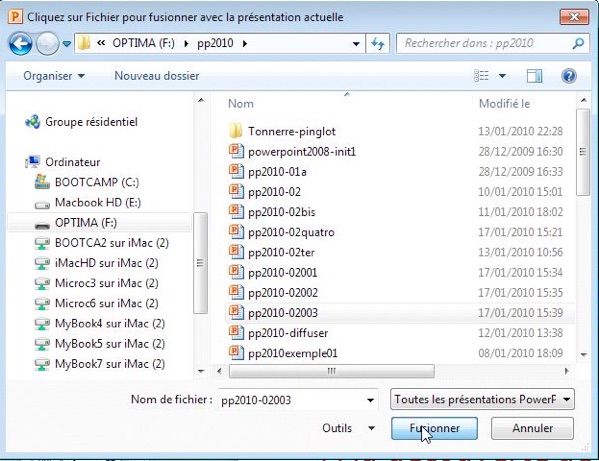Select BOOTCA2 sur iMac (2) network drive

pyautogui.click(x=112, y=243)
